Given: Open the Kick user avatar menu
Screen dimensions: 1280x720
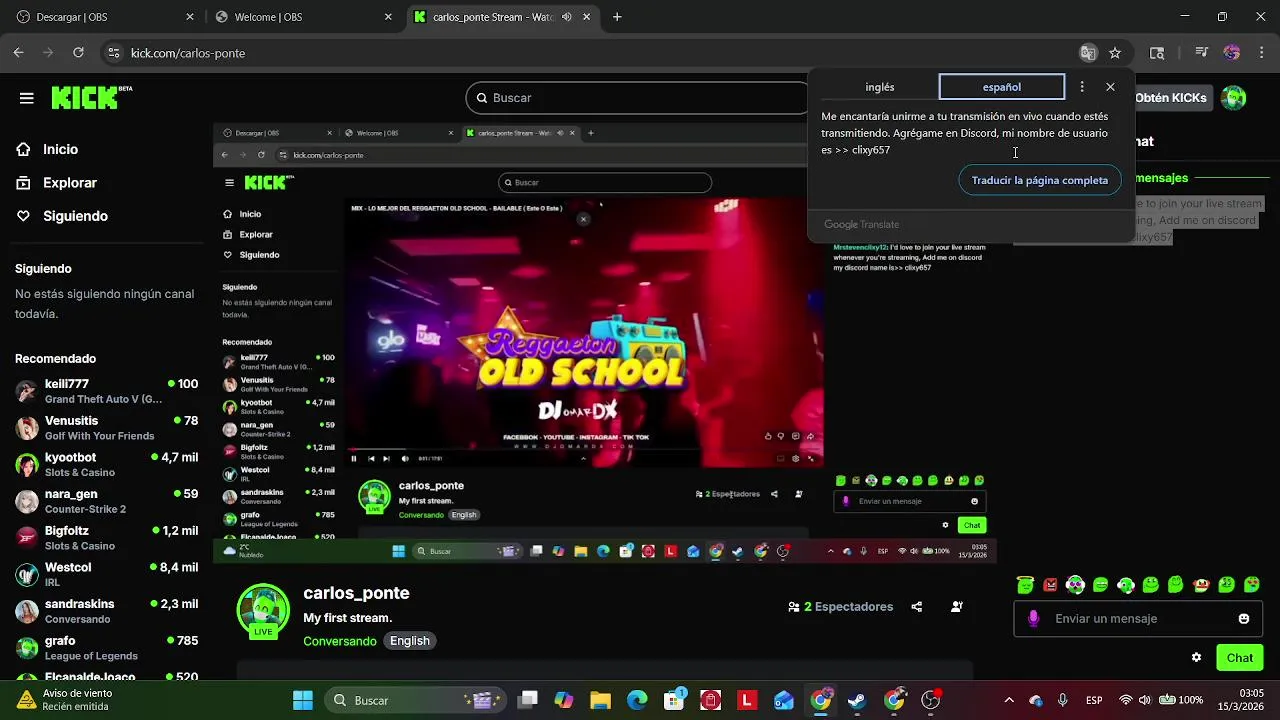Looking at the screenshot, I should pos(1234,98).
